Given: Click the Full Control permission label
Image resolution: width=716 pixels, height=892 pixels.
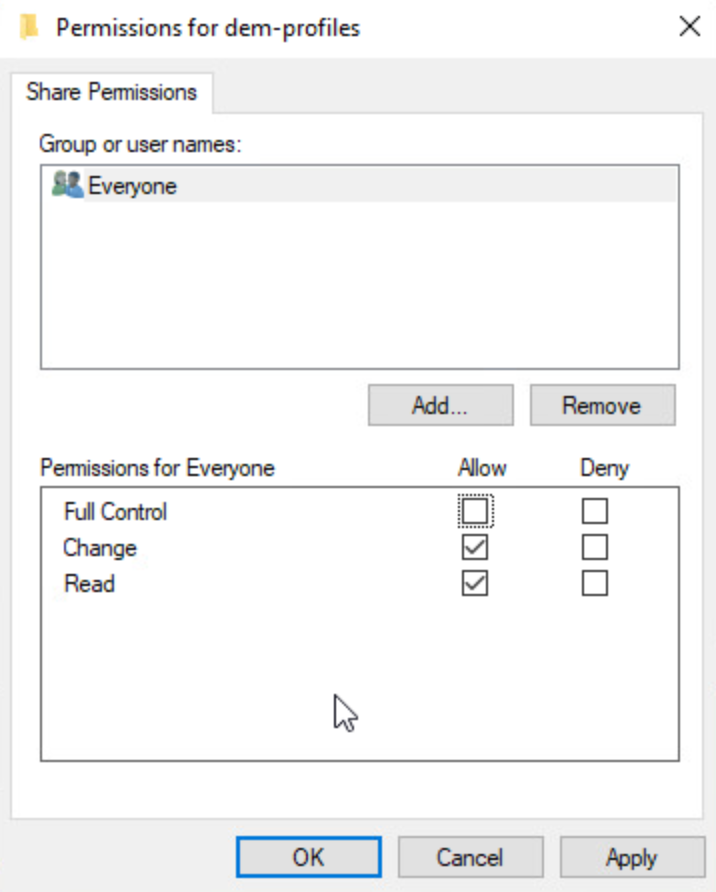Looking at the screenshot, I should [x=115, y=512].
